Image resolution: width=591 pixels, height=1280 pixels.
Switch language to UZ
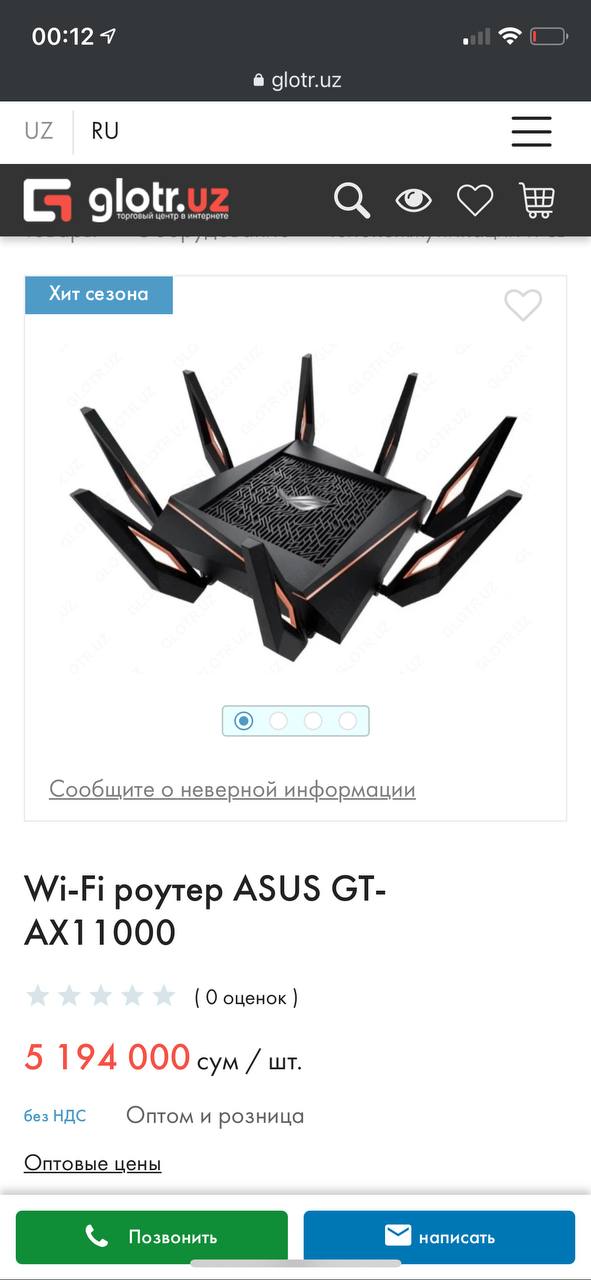(x=39, y=131)
